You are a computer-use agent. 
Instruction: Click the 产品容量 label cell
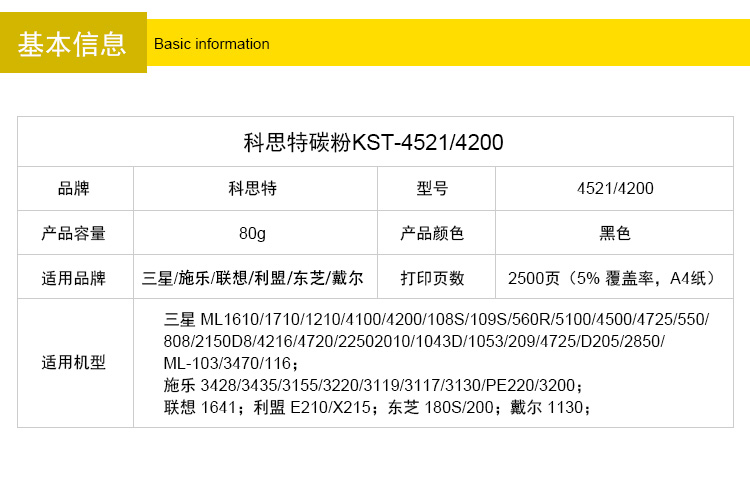[x=74, y=233]
